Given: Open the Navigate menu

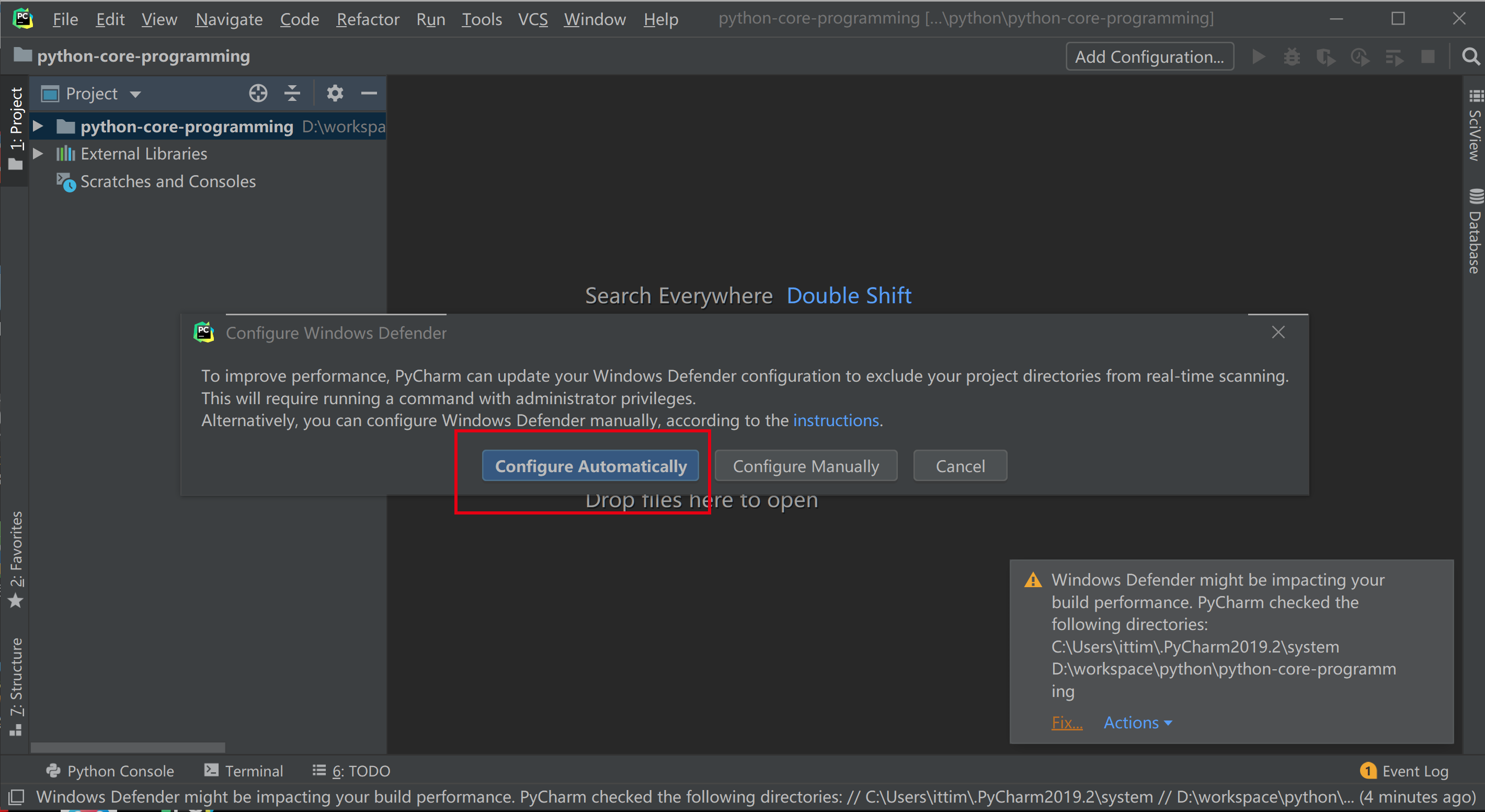Looking at the screenshot, I should 229,19.
